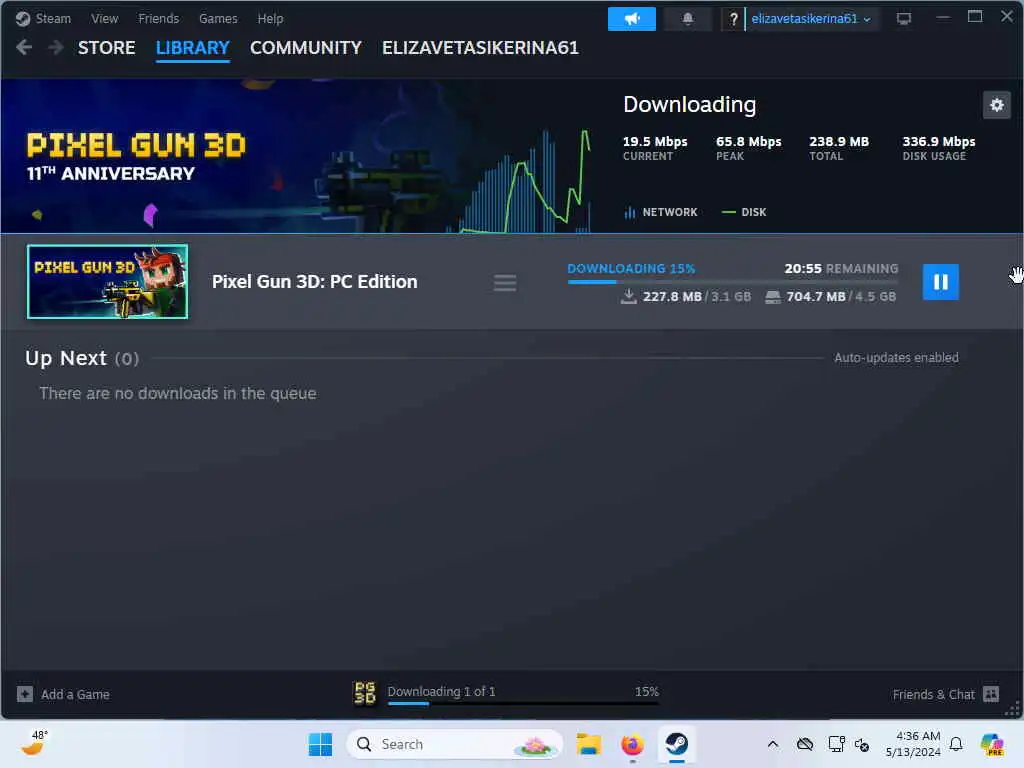Open Friends & Chat
Image resolution: width=1024 pixels, height=768 pixels.
click(x=946, y=694)
